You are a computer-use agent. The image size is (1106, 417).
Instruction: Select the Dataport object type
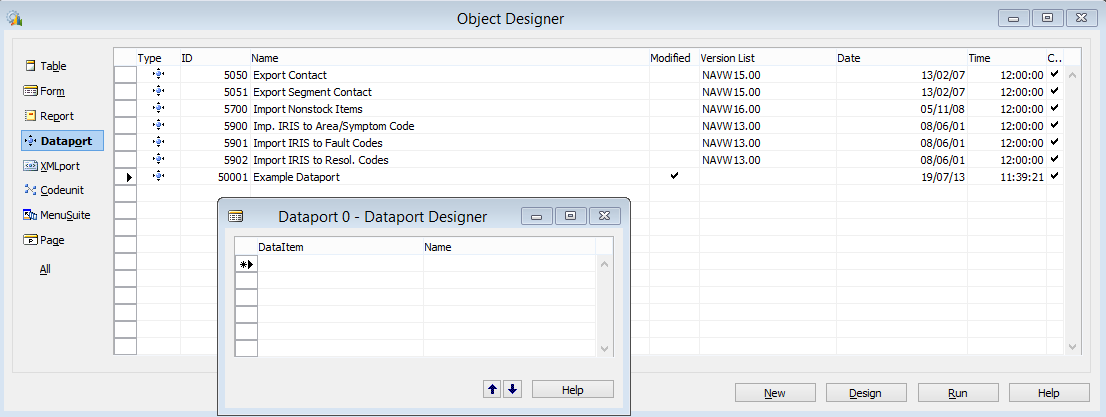[x=62, y=141]
